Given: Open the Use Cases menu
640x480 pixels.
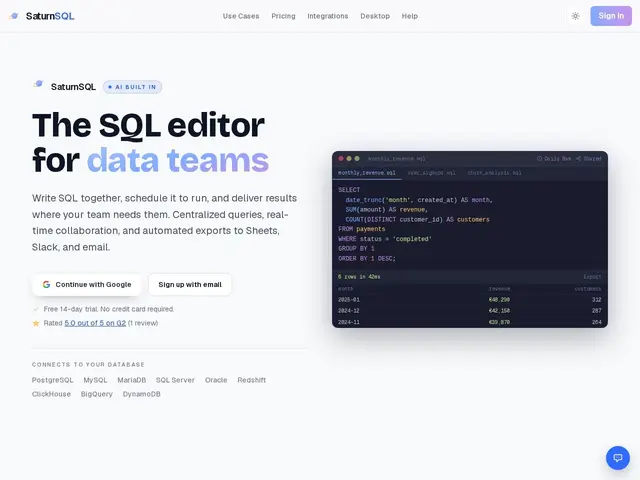Looking at the screenshot, I should pos(241,16).
